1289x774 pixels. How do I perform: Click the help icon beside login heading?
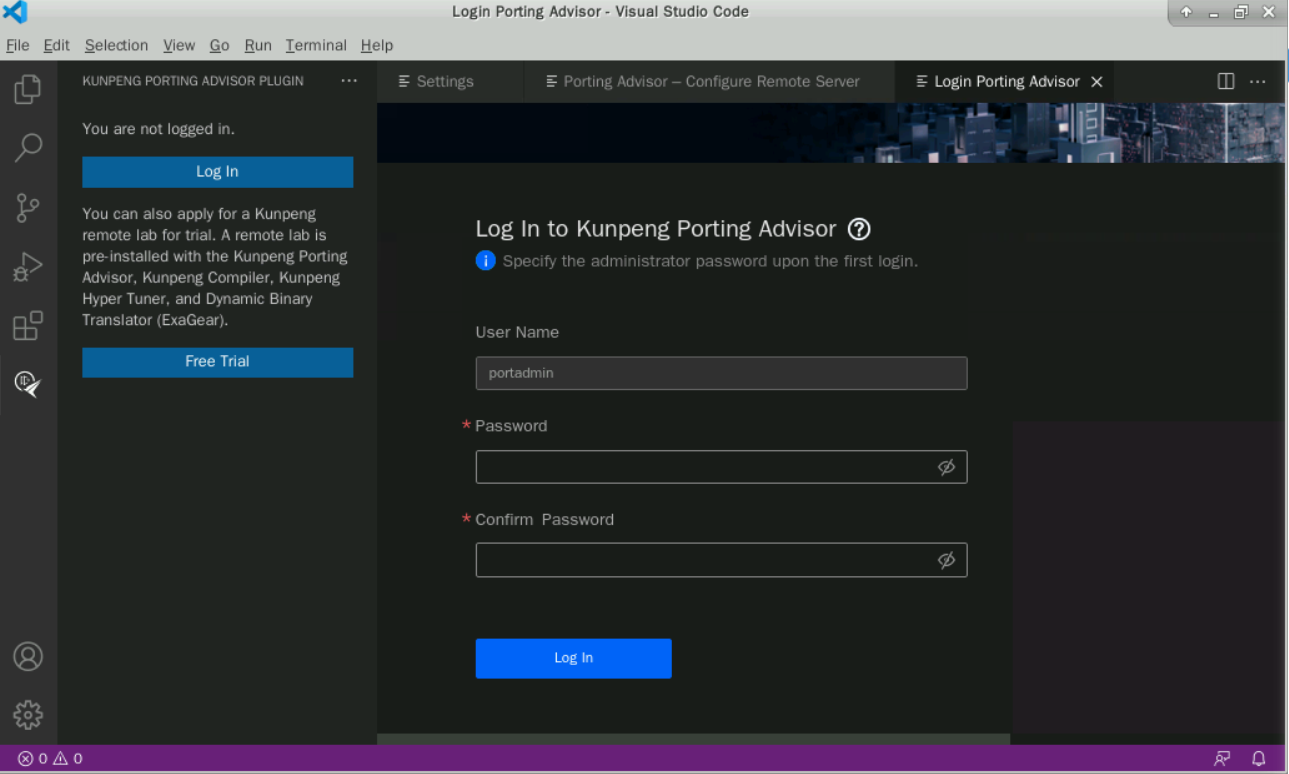coord(859,229)
